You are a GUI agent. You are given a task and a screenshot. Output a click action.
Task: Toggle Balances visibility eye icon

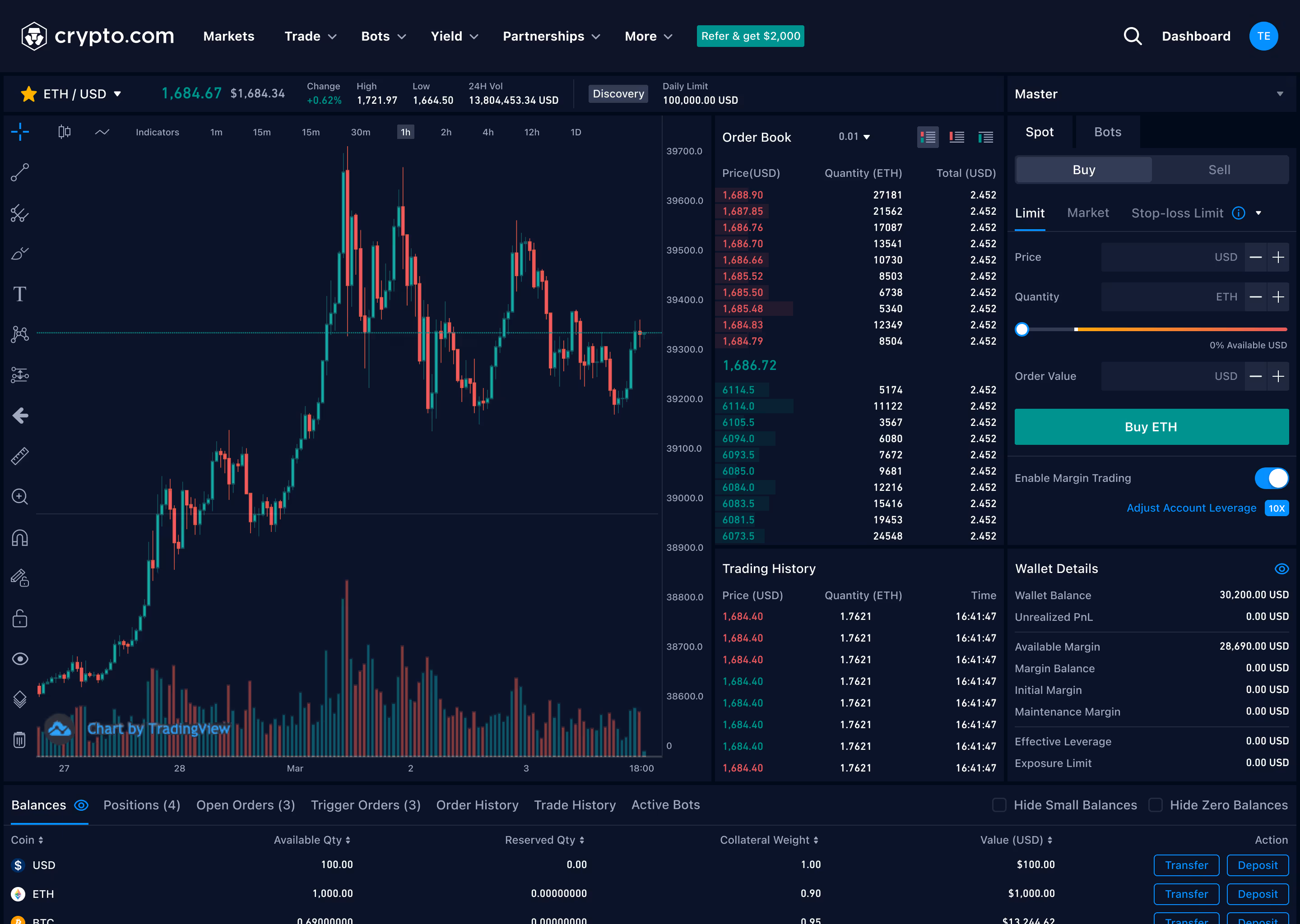coord(81,805)
